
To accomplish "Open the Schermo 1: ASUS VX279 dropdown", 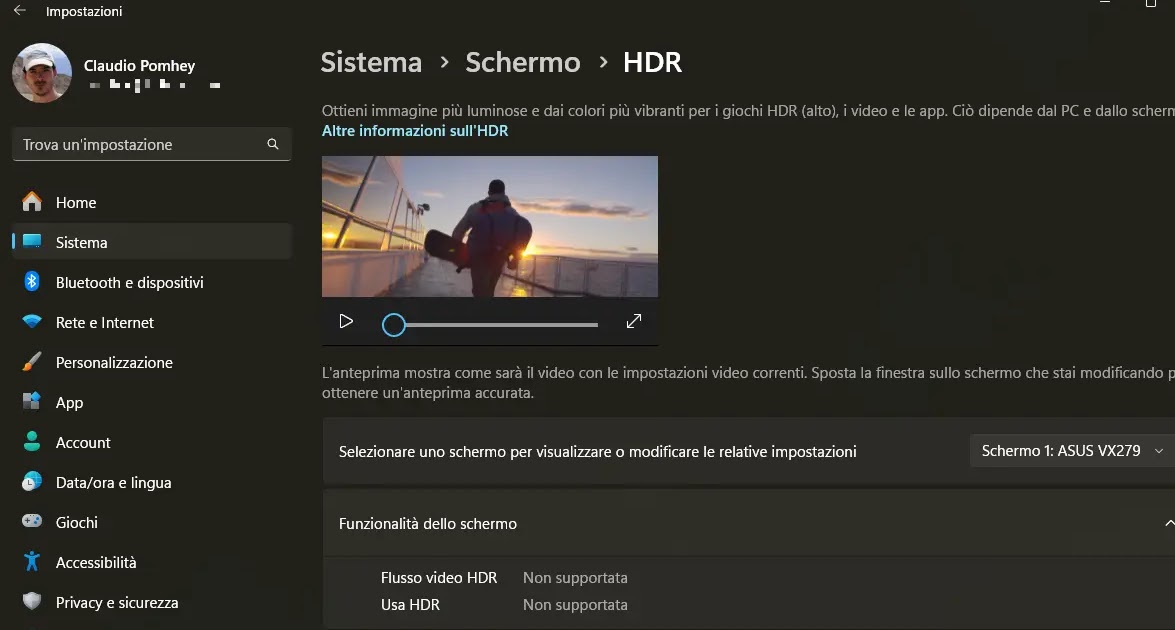I will (x=1071, y=451).
